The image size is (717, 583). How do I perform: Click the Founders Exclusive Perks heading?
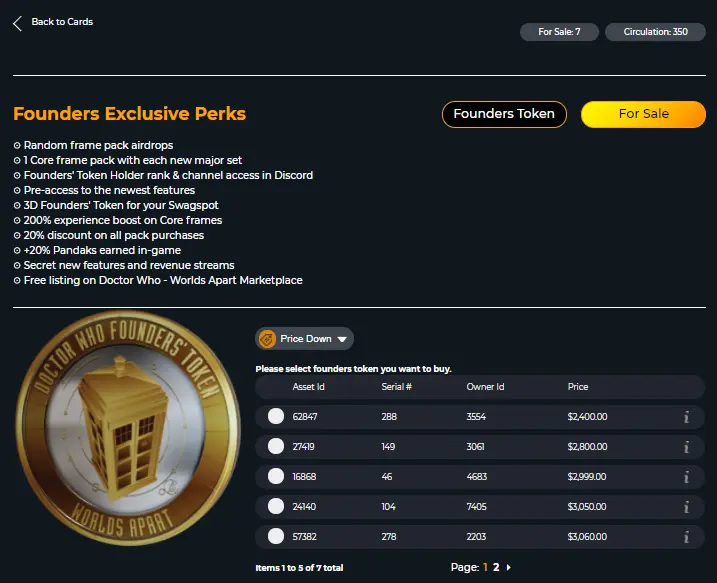click(129, 114)
